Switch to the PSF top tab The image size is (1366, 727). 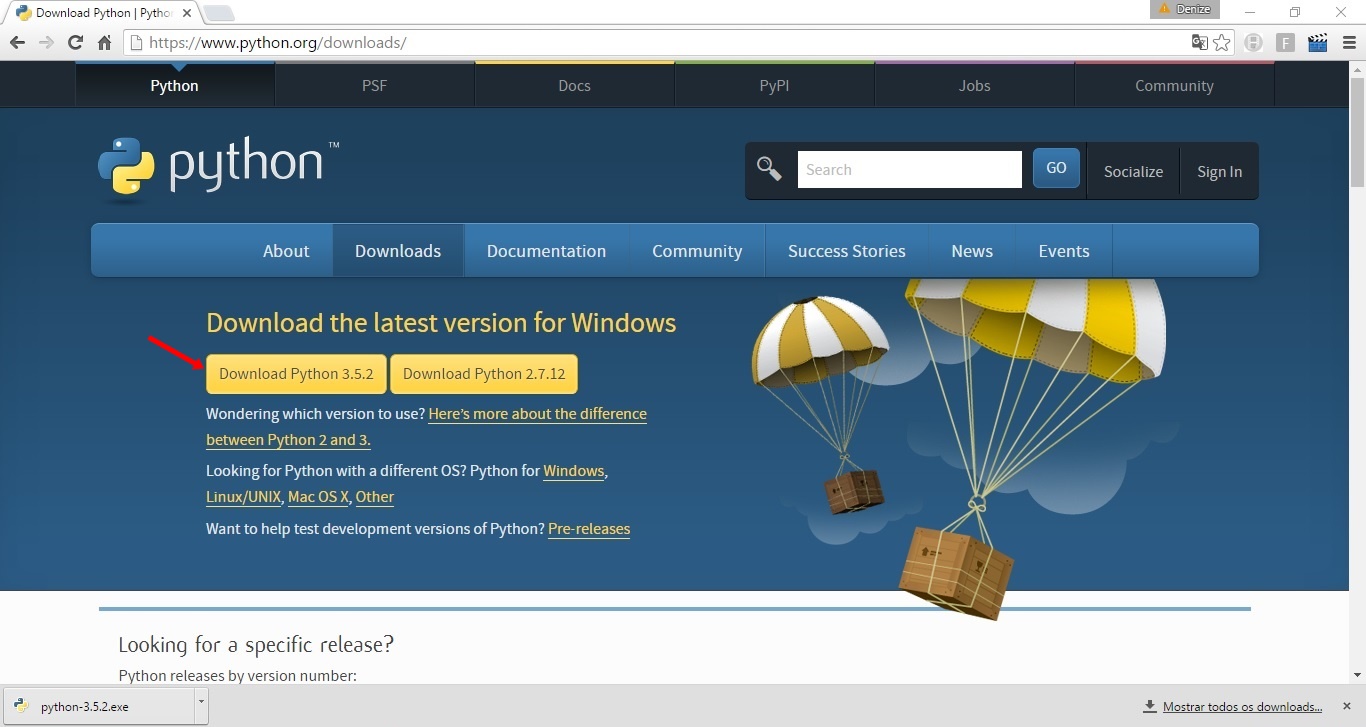(375, 86)
